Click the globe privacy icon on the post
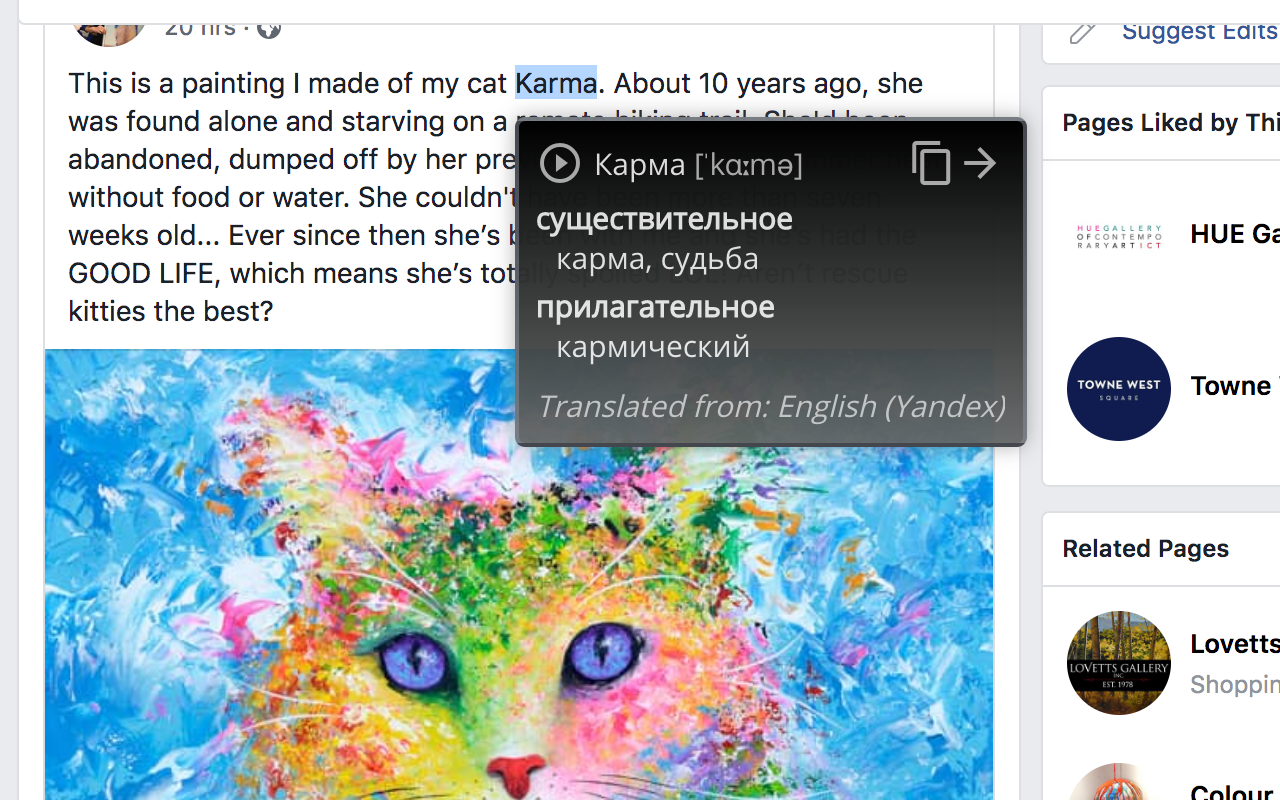This screenshot has width=1280, height=800. pos(267,29)
